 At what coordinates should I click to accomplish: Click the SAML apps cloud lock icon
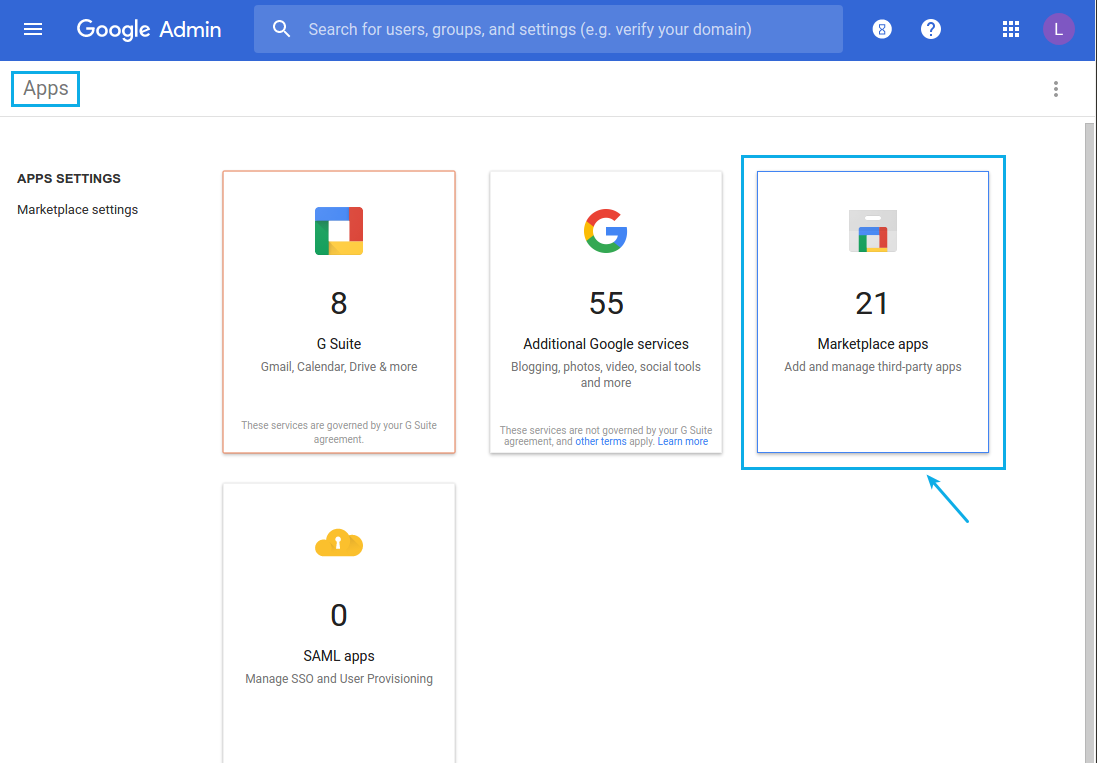pos(338,543)
